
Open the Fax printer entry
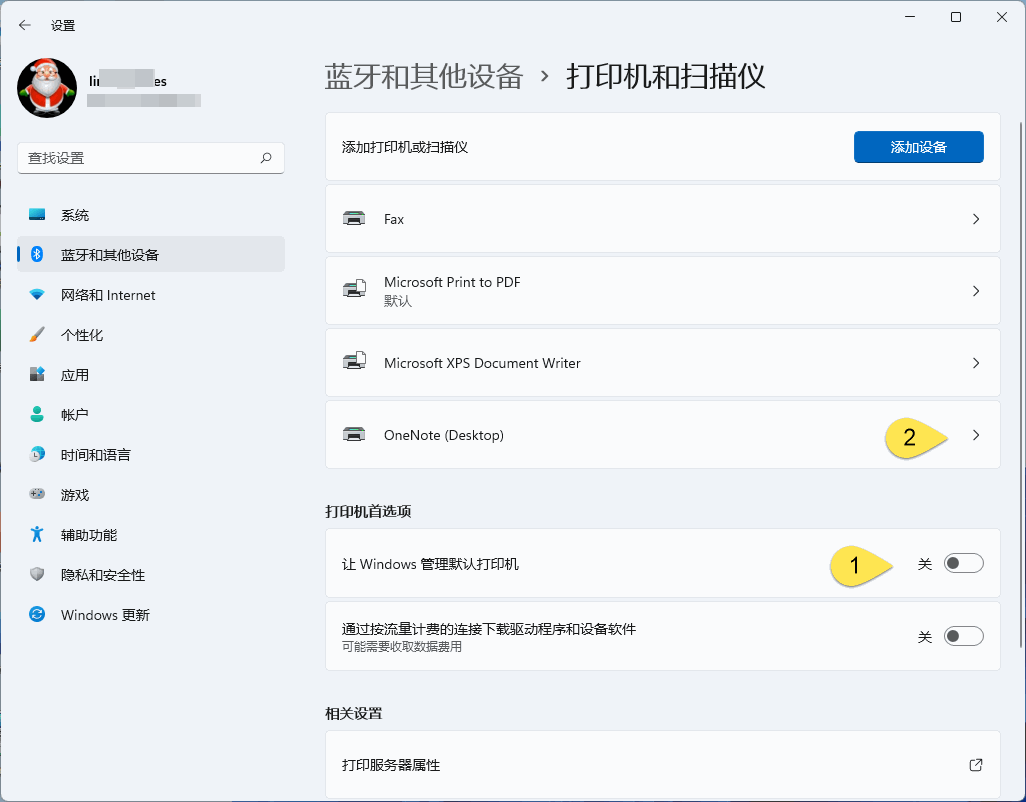(x=662, y=218)
